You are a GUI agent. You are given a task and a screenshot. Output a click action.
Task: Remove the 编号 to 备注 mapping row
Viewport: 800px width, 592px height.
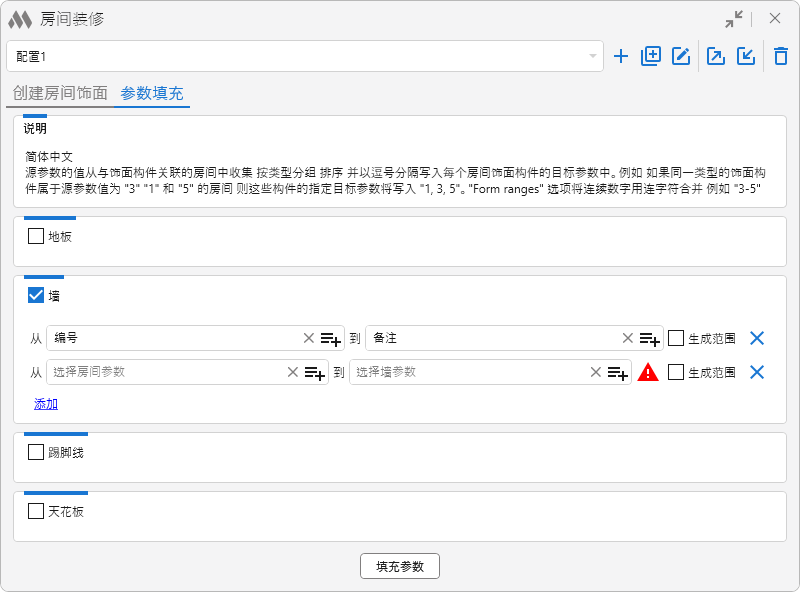click(757, 338)
